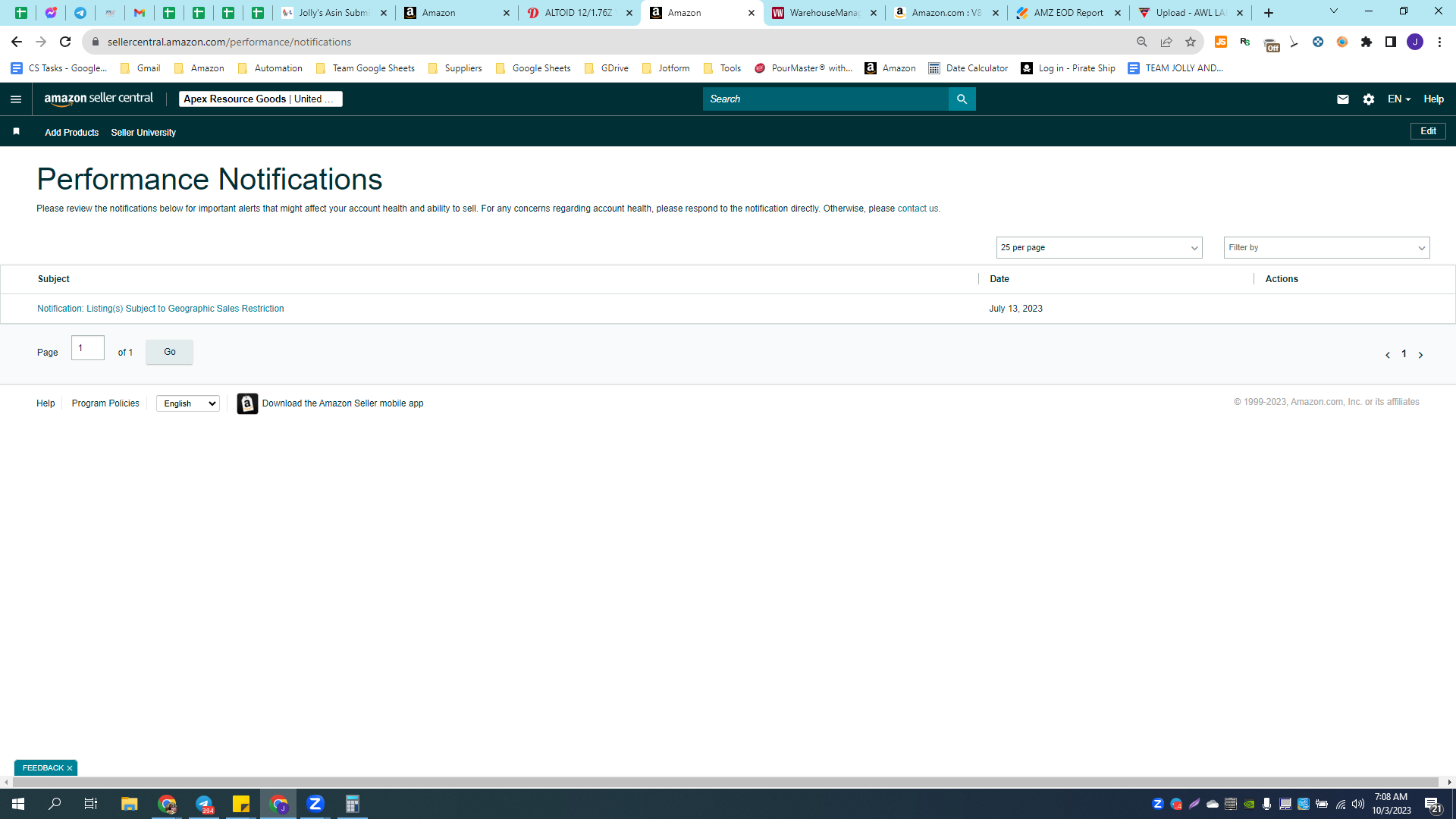Screen dimensions: 1456x819
Task: Close the FEEDBACK tab button
Action: tap(70, 768)
